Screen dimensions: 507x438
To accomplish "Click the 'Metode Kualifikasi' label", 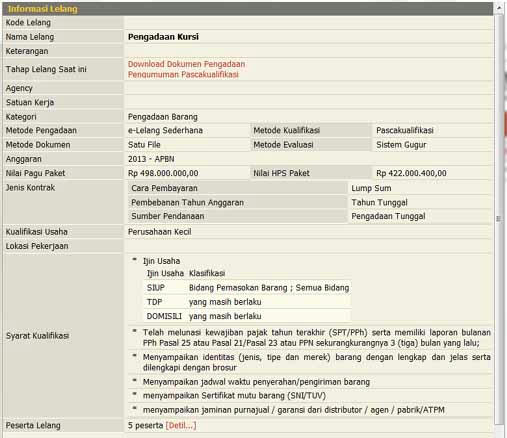I will [x=286, y=131].
